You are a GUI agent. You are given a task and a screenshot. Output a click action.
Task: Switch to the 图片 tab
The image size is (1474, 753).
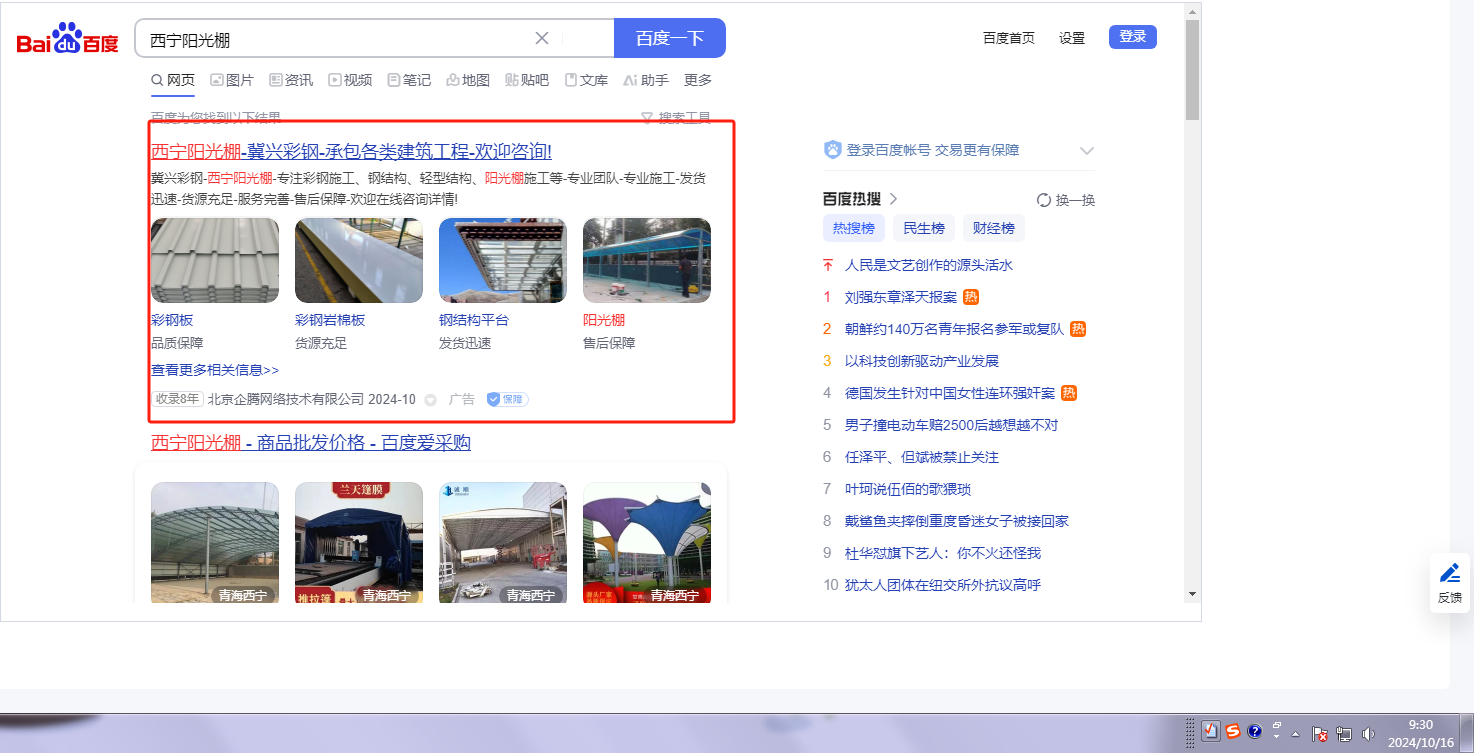[232, 80]
